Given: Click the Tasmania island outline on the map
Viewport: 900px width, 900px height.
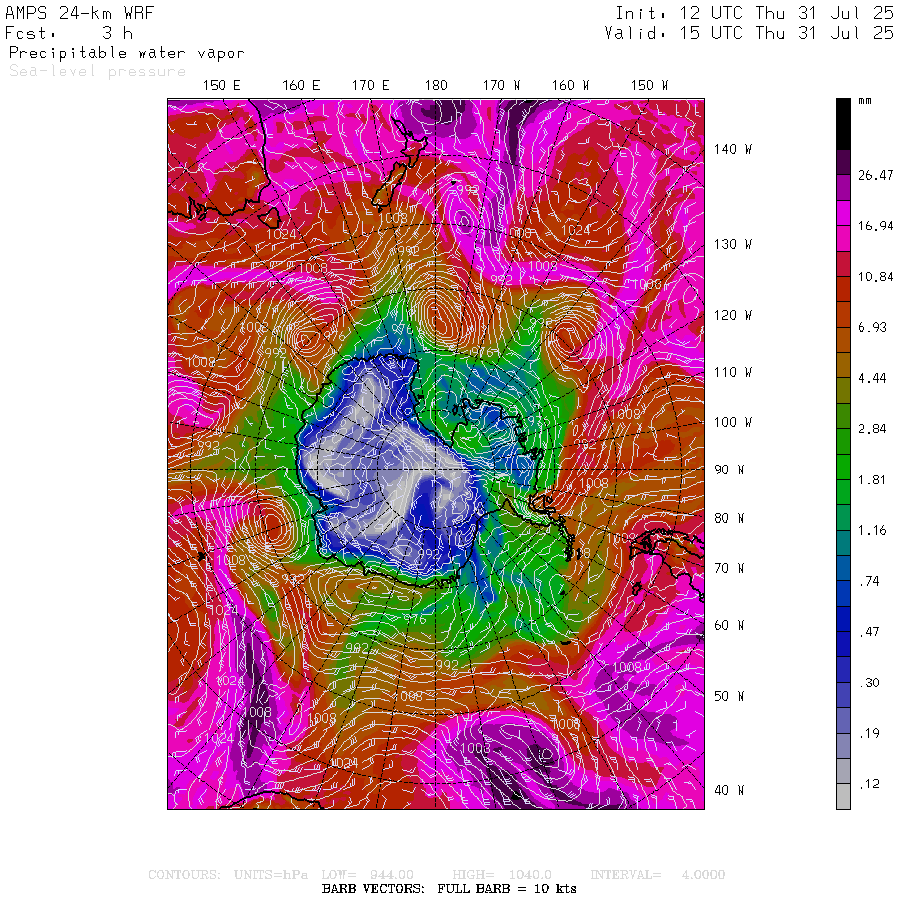Looking at the screenshot, I should point(270,218).
